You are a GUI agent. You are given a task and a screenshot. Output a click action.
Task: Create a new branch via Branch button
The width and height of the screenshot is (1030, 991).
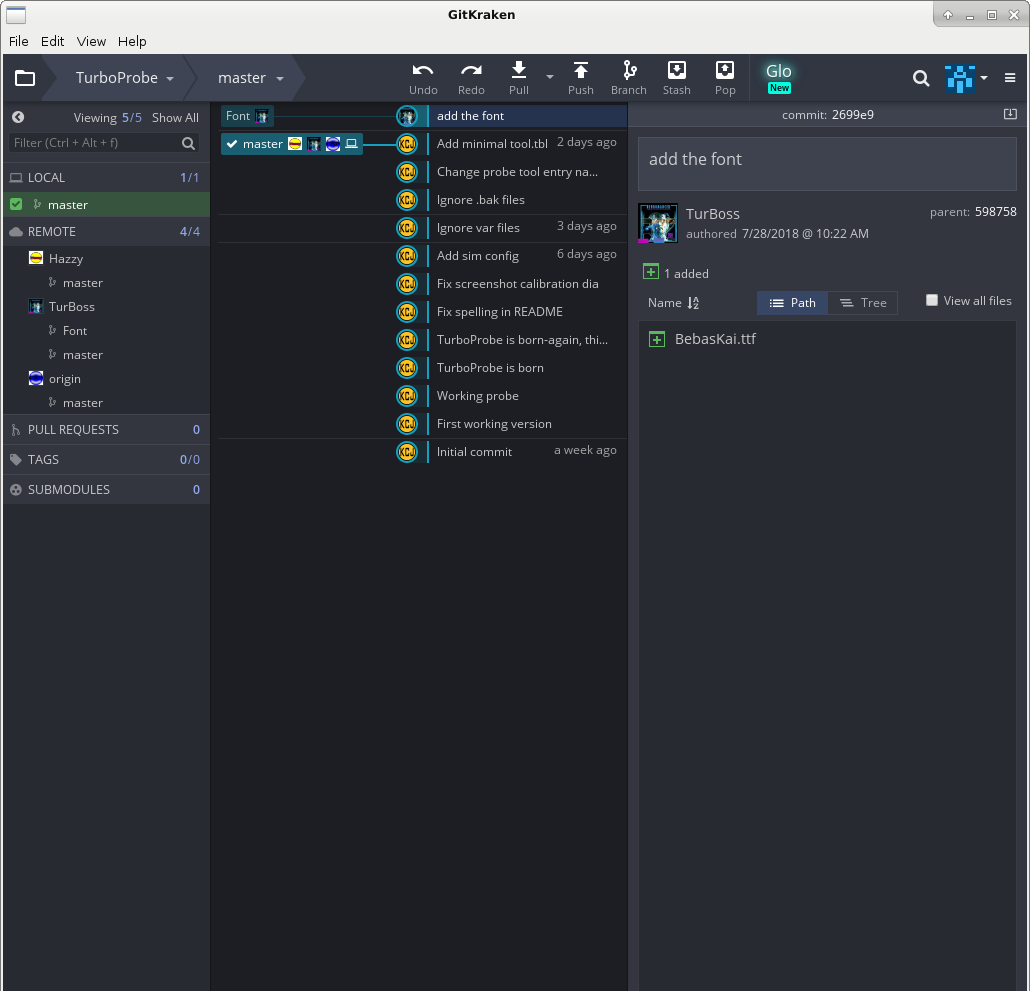629,79
